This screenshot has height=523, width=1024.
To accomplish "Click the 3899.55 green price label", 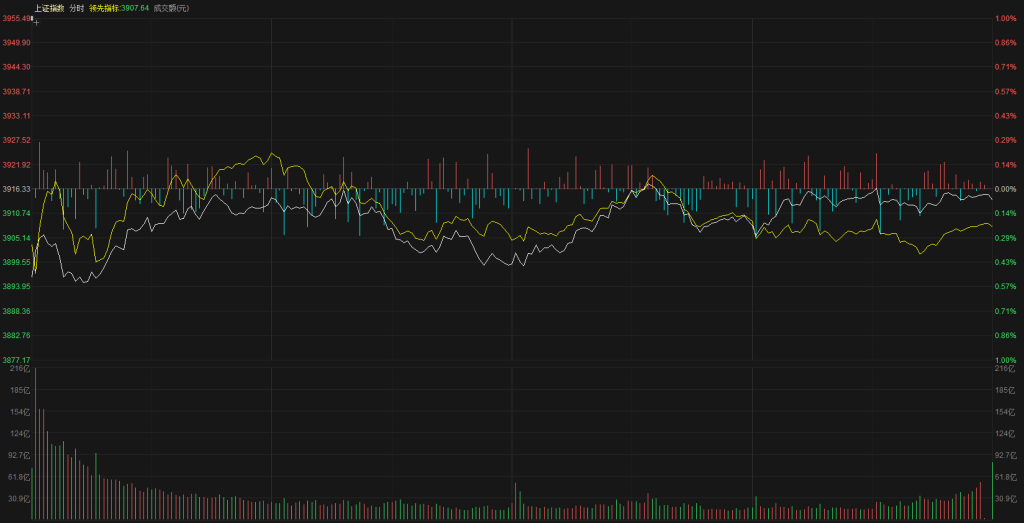I will [x=17, y=262].
